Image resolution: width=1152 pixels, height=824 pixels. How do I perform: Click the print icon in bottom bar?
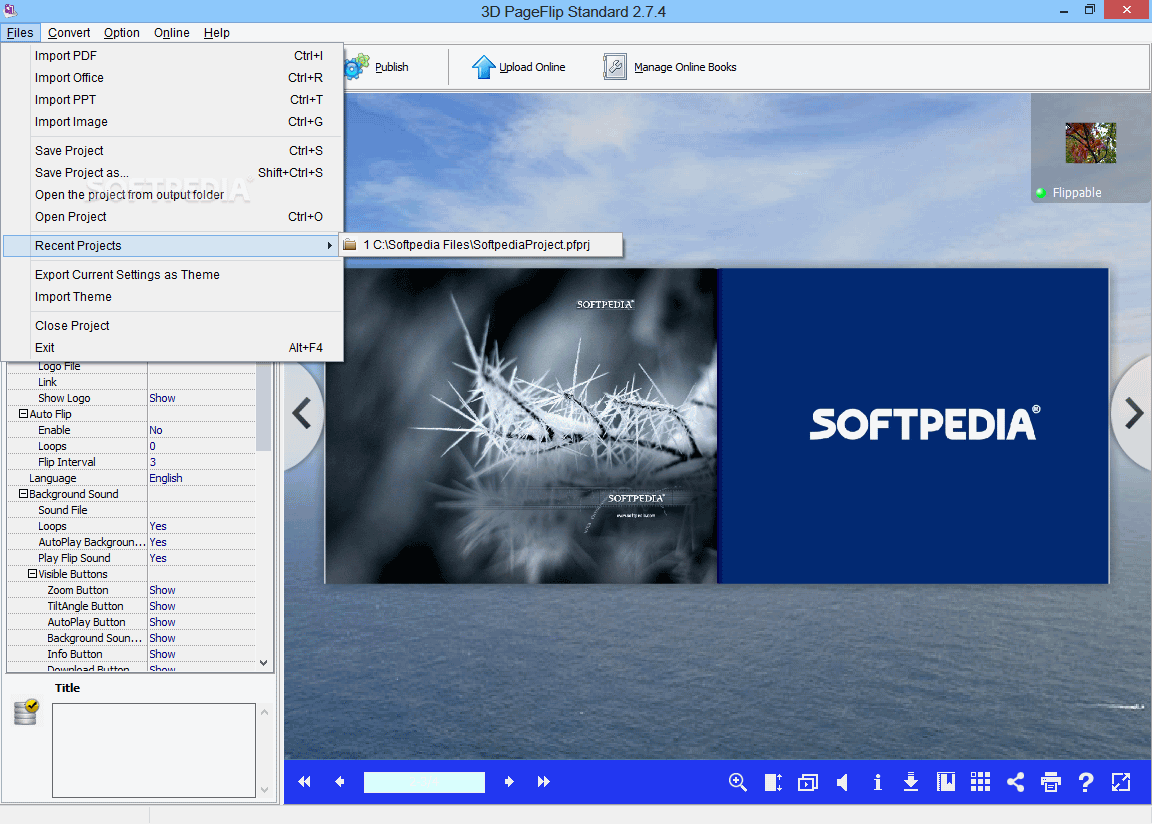click(1051, 782)
